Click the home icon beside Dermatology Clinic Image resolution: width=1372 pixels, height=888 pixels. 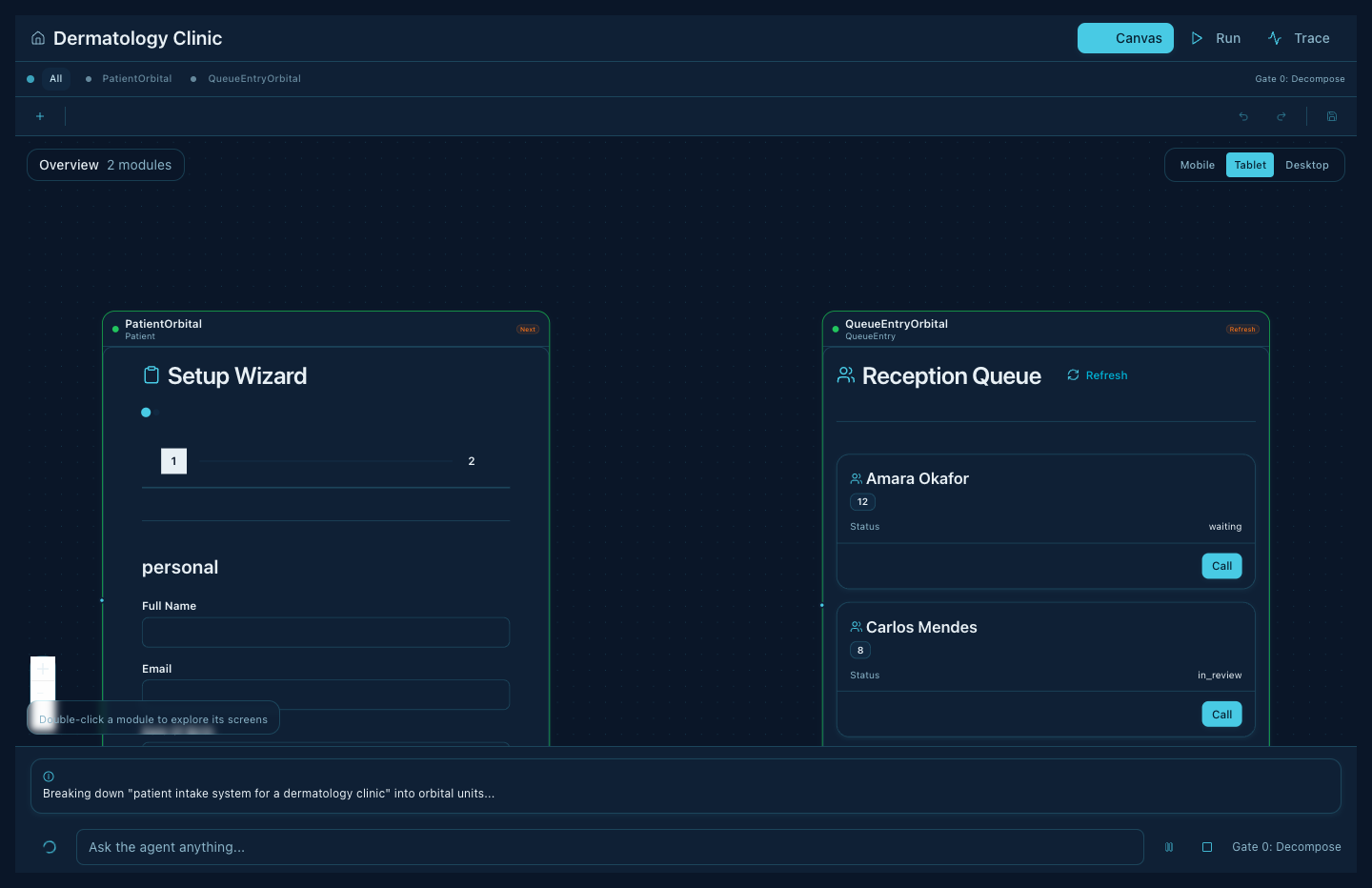pyautogui.click(x=38, y=38)
